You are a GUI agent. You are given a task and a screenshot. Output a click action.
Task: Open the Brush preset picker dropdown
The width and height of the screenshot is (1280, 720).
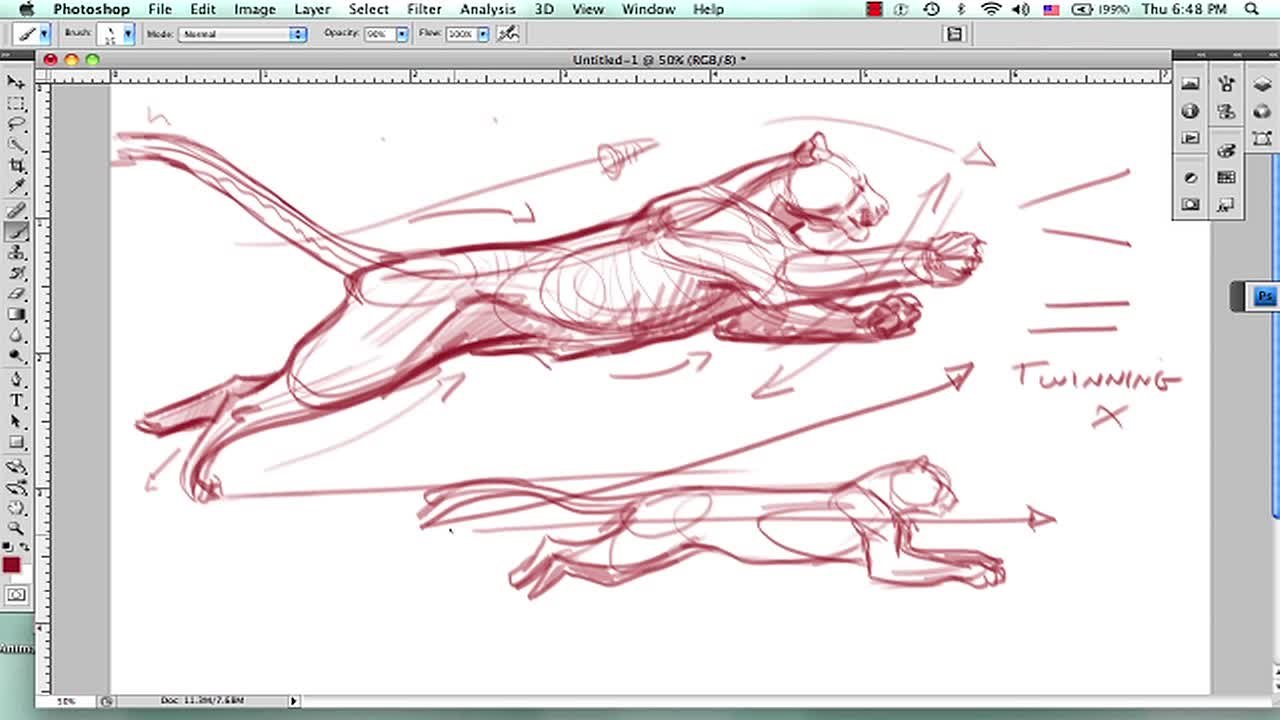click(127, 34)
